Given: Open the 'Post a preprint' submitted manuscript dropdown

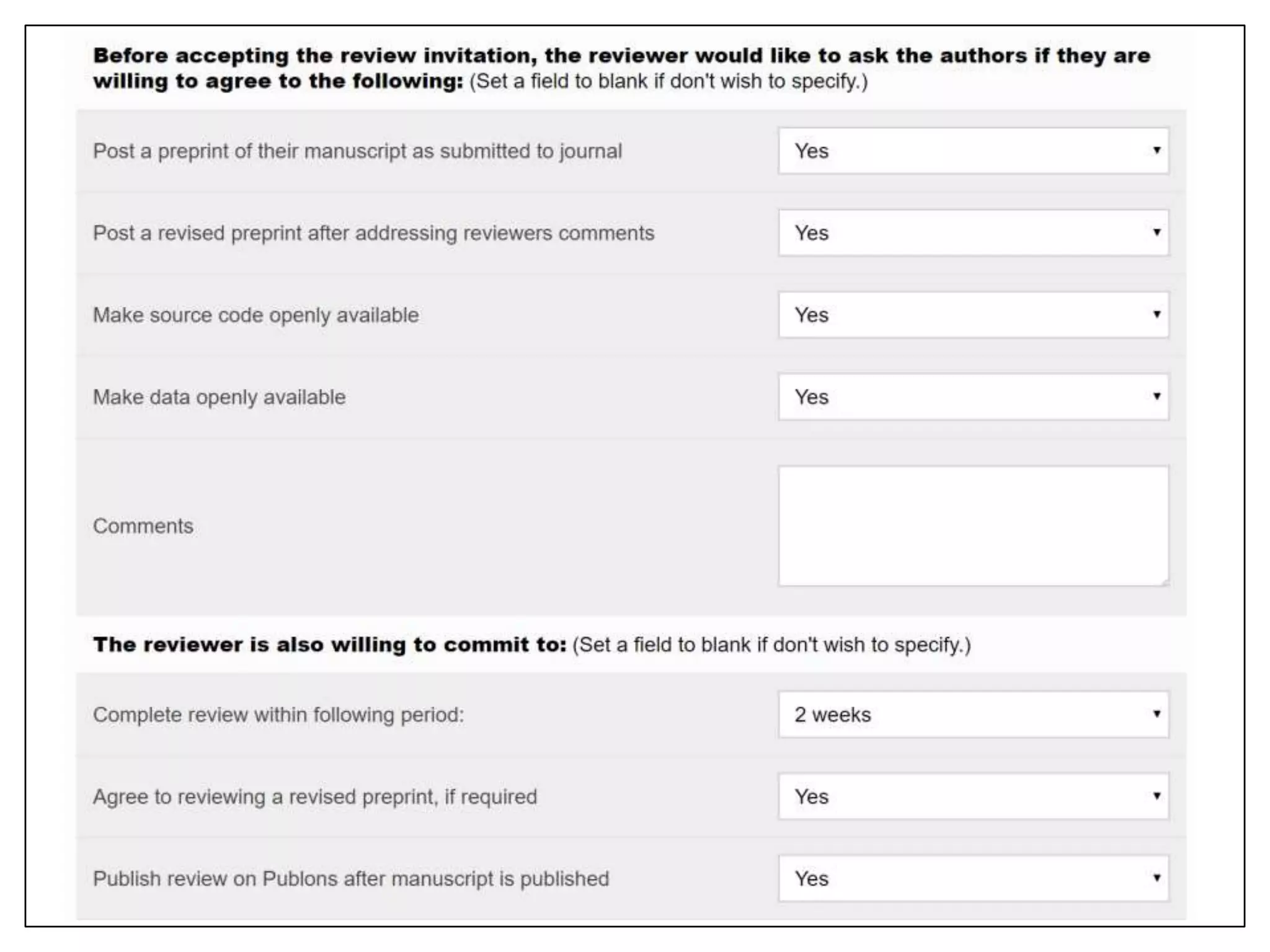Looking at the screenshot, I should pyautogui.click(x=973, y=151).
